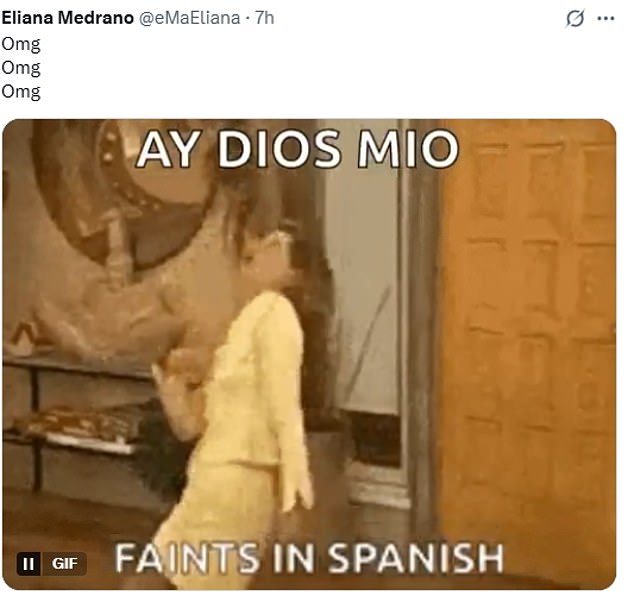Click the AY DIOS MIO caption text
This screenshot has width=634, height=596.
(x=298, y=149)
